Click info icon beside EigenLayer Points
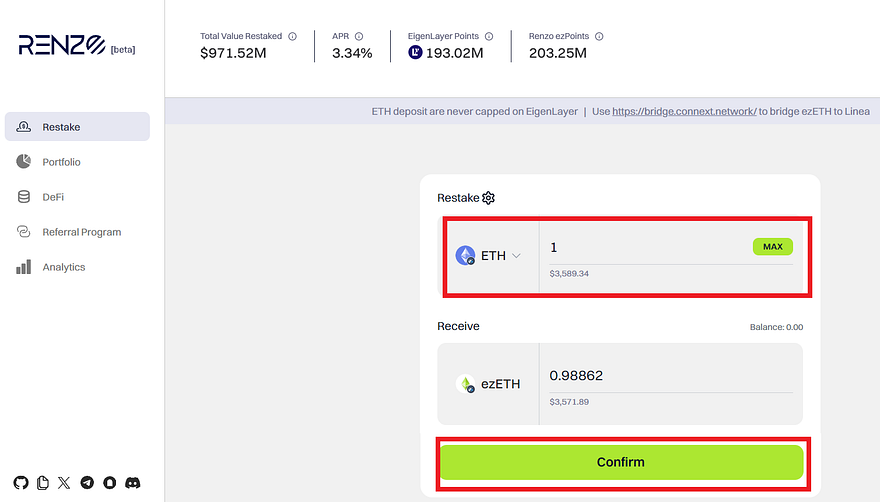 coord(489,36)
